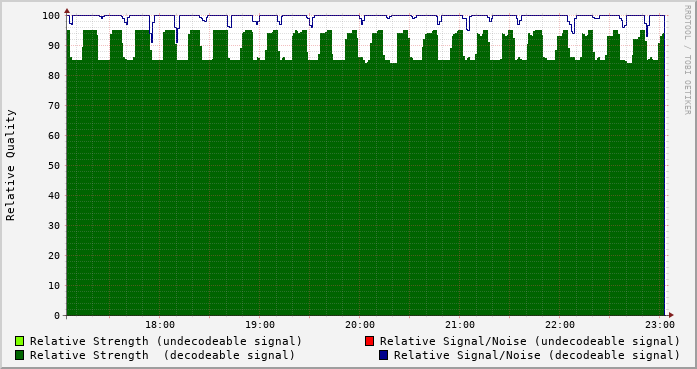
Task: Click the 100 value on the Y axis
Action: (51, 16)
